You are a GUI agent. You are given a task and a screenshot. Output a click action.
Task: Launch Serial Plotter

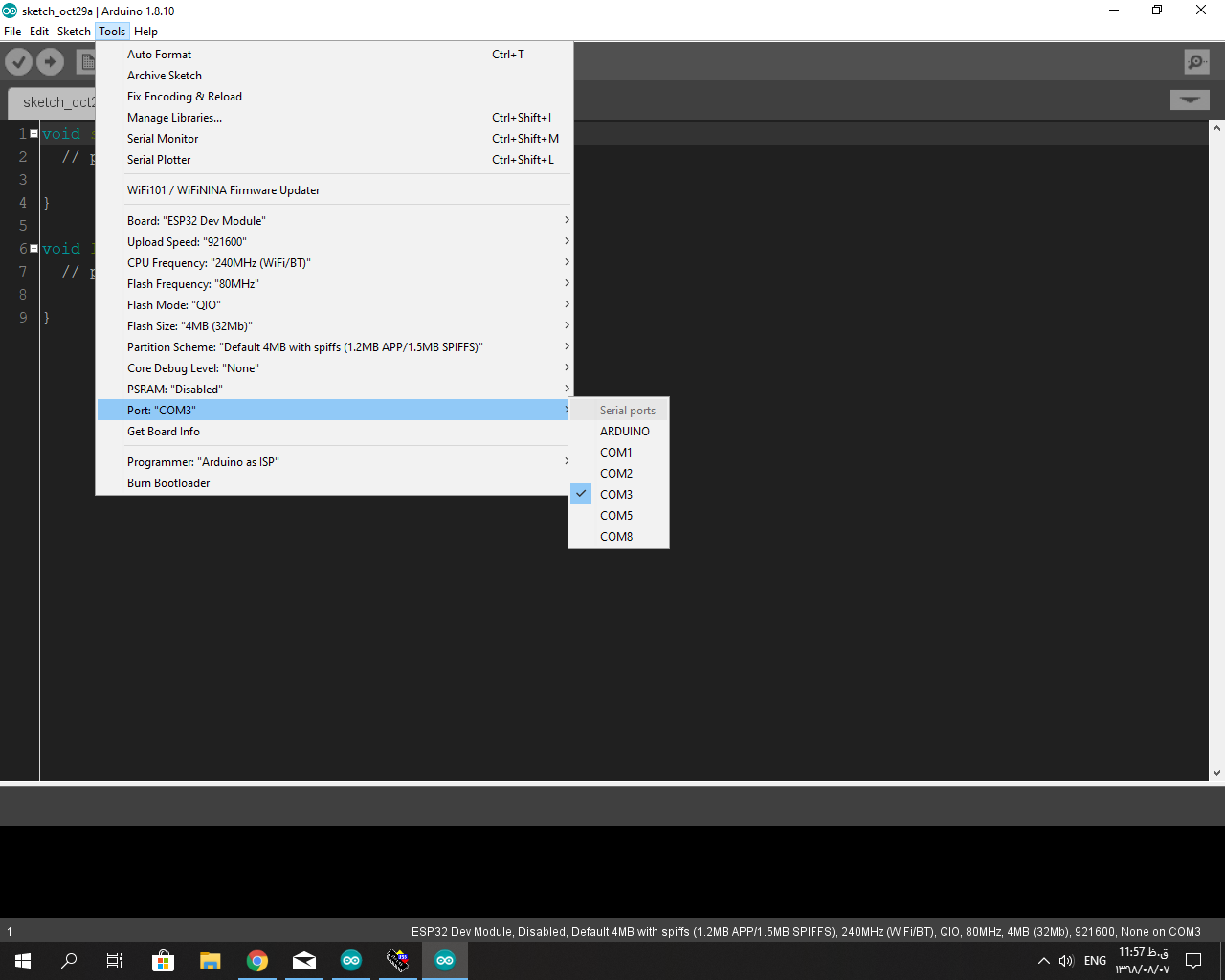click(334, 160)
